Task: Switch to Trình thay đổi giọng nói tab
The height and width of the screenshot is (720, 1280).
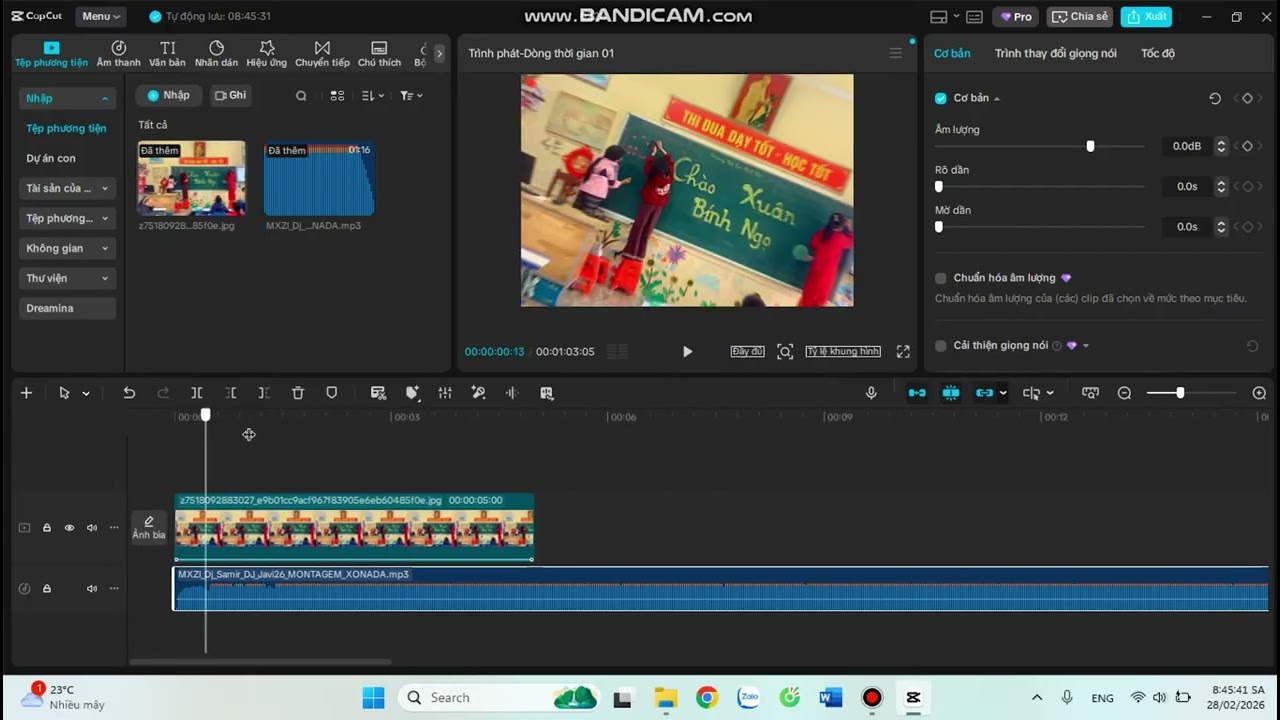Action: point(1055,53)
